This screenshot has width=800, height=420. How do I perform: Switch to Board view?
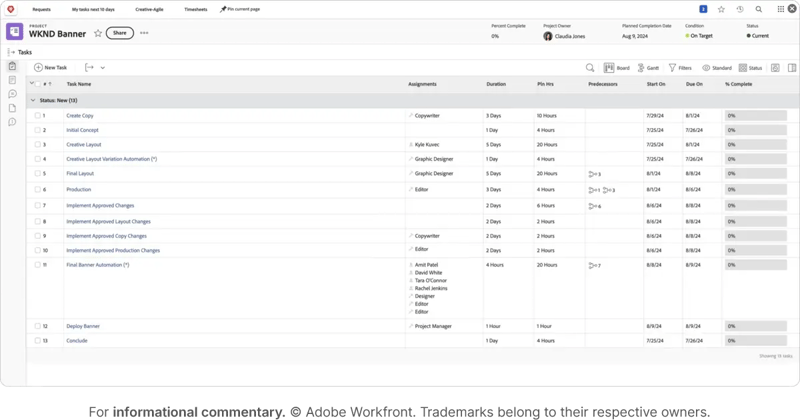tap(617, 68)
